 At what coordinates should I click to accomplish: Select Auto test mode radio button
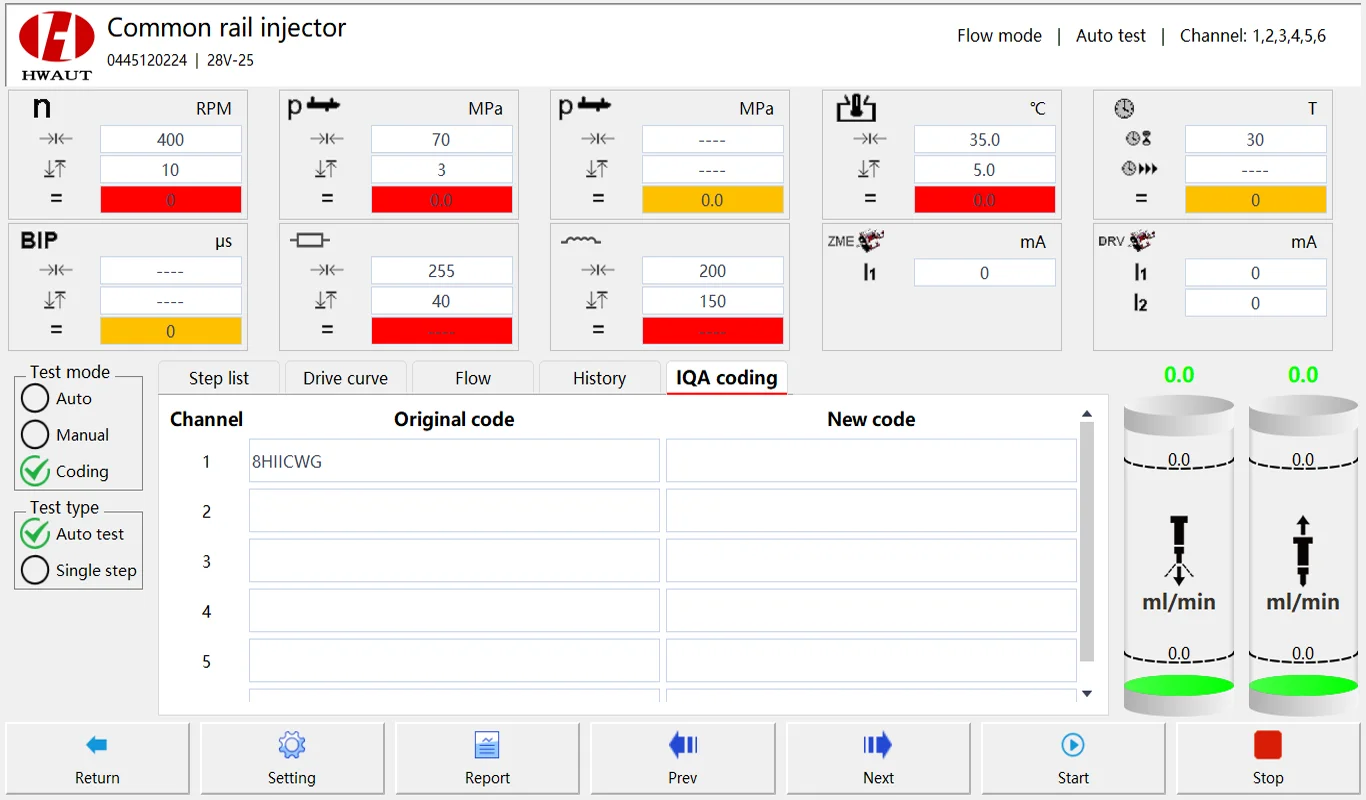pos(35,398)
